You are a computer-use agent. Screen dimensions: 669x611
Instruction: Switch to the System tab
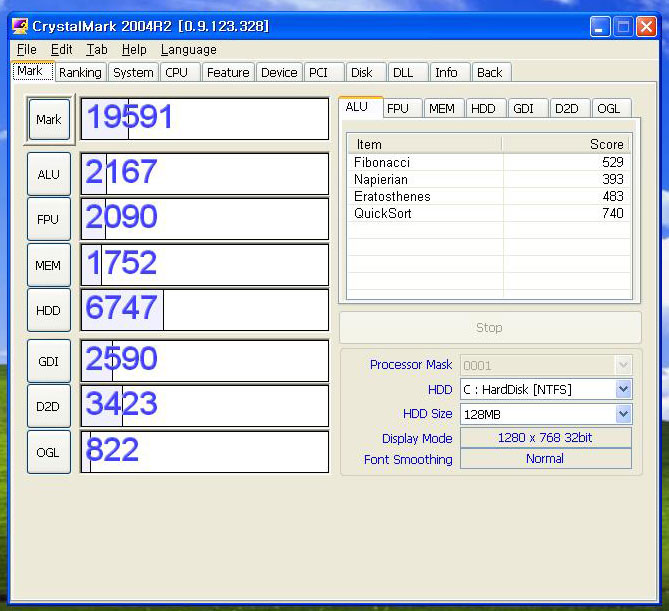click(x=133, y=72)
